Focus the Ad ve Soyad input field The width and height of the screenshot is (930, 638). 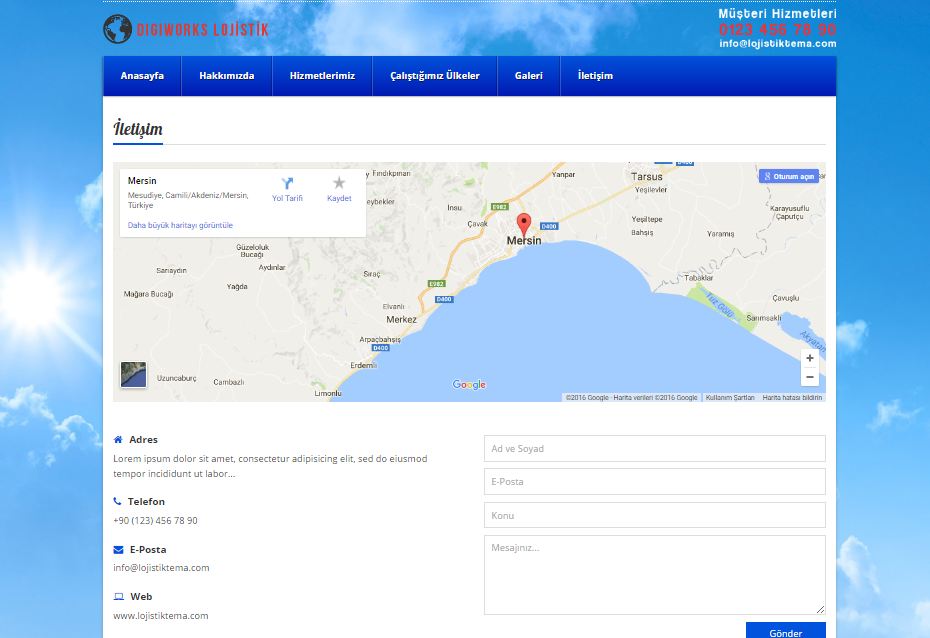click(655, 449)
